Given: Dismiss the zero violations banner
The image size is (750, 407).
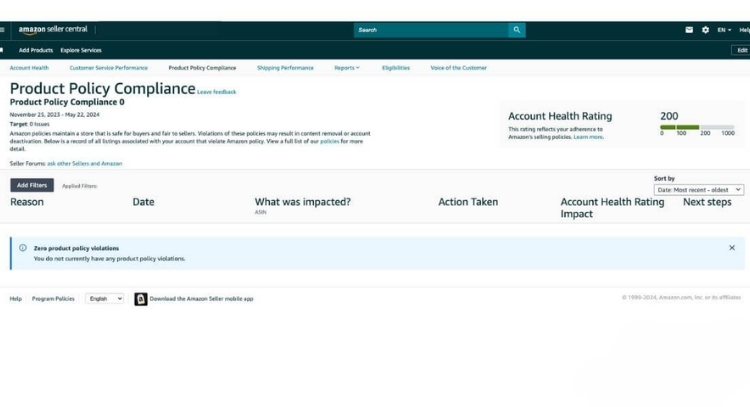Looking at the screenshot, I should click(731, 247).
